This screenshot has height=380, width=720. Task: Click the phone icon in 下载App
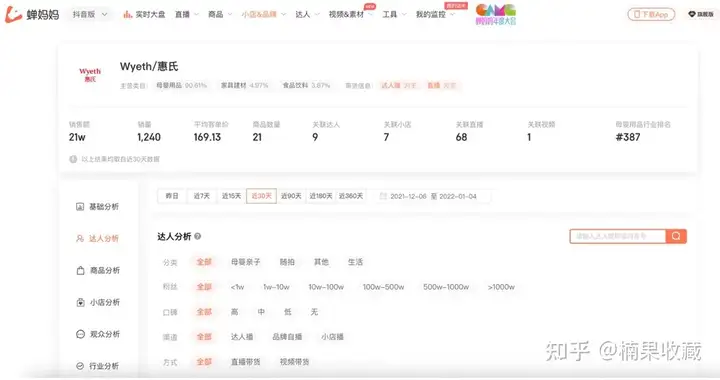(637, 14)
